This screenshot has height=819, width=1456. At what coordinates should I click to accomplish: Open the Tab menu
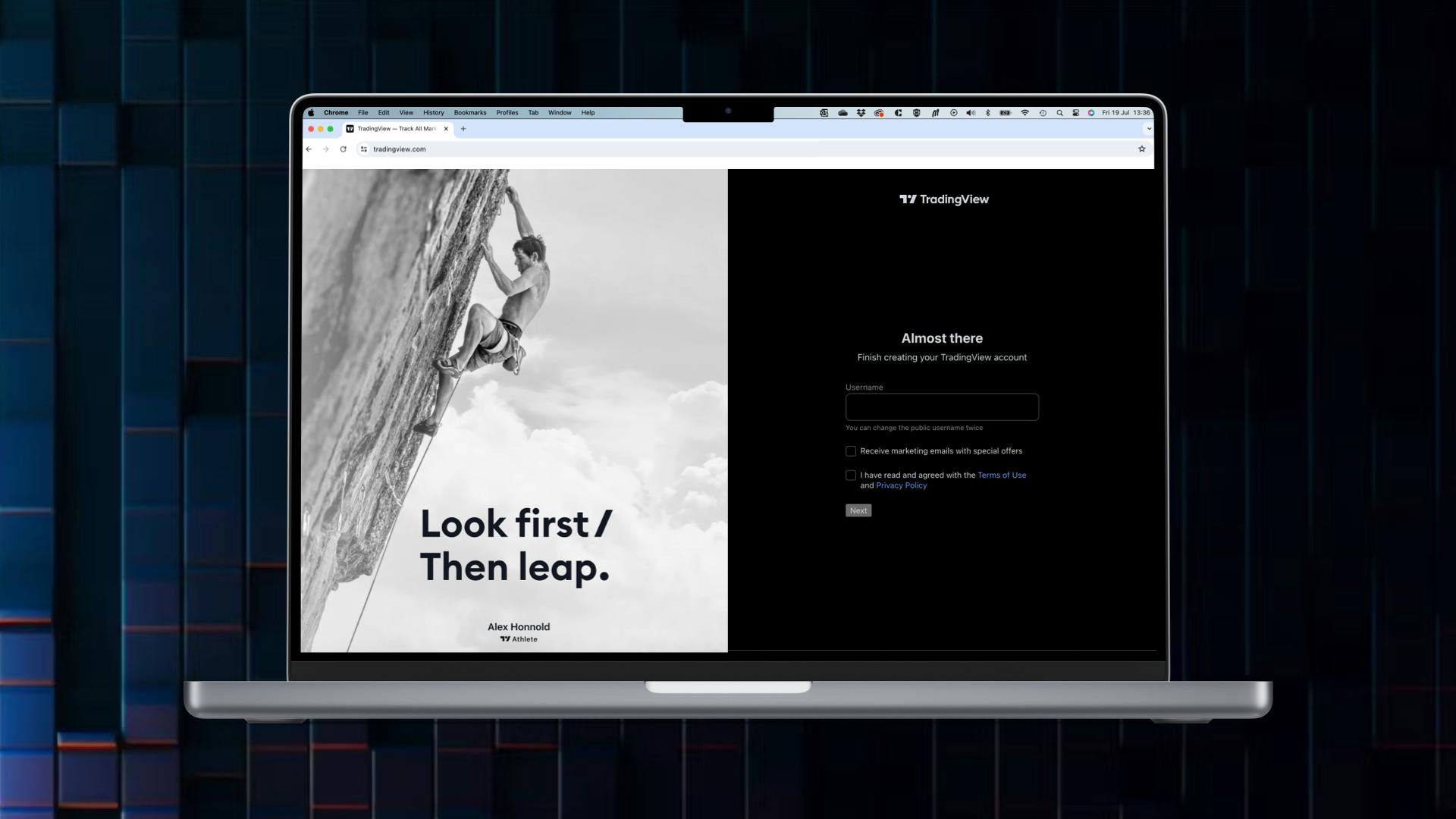pyautogui.click(x=533, y=113)
